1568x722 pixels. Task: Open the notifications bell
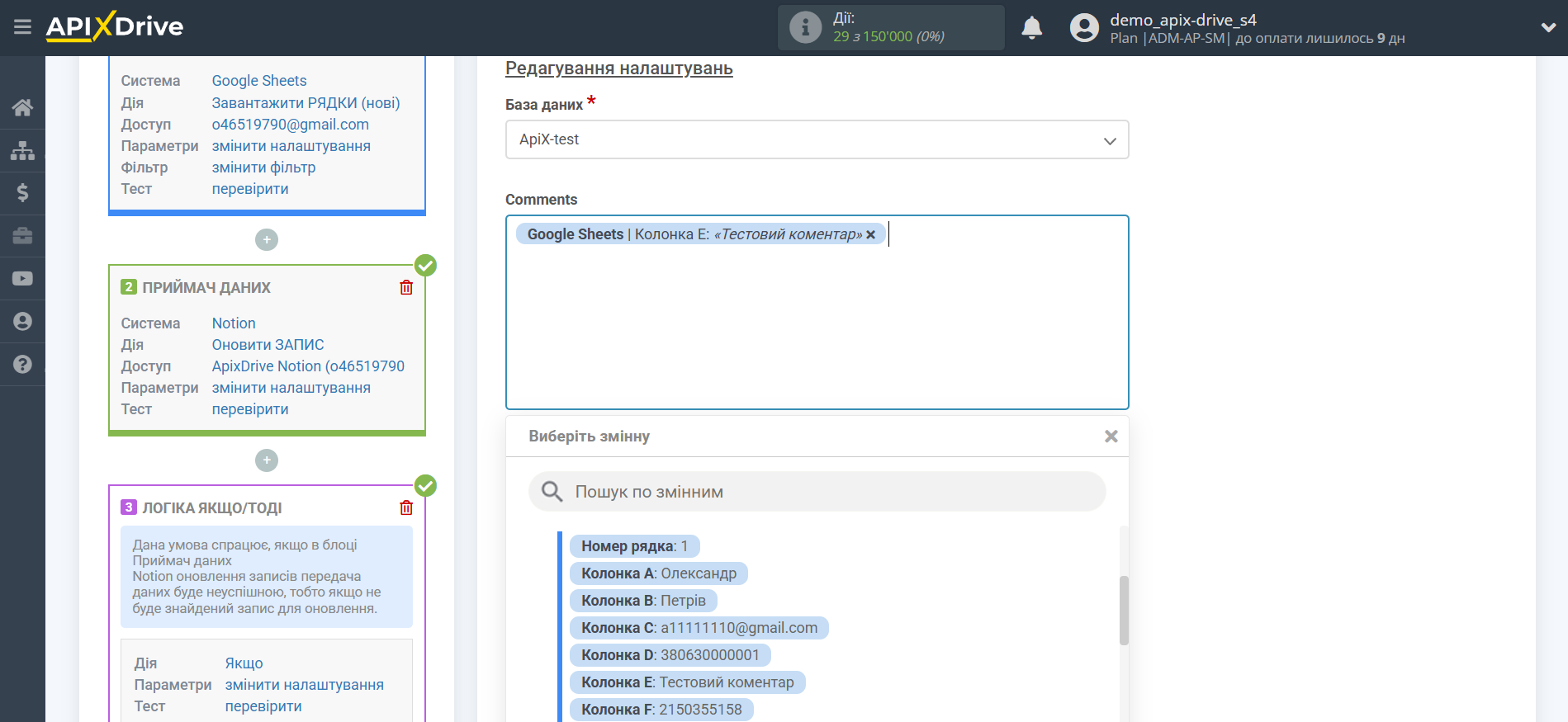click(1032, 28)
